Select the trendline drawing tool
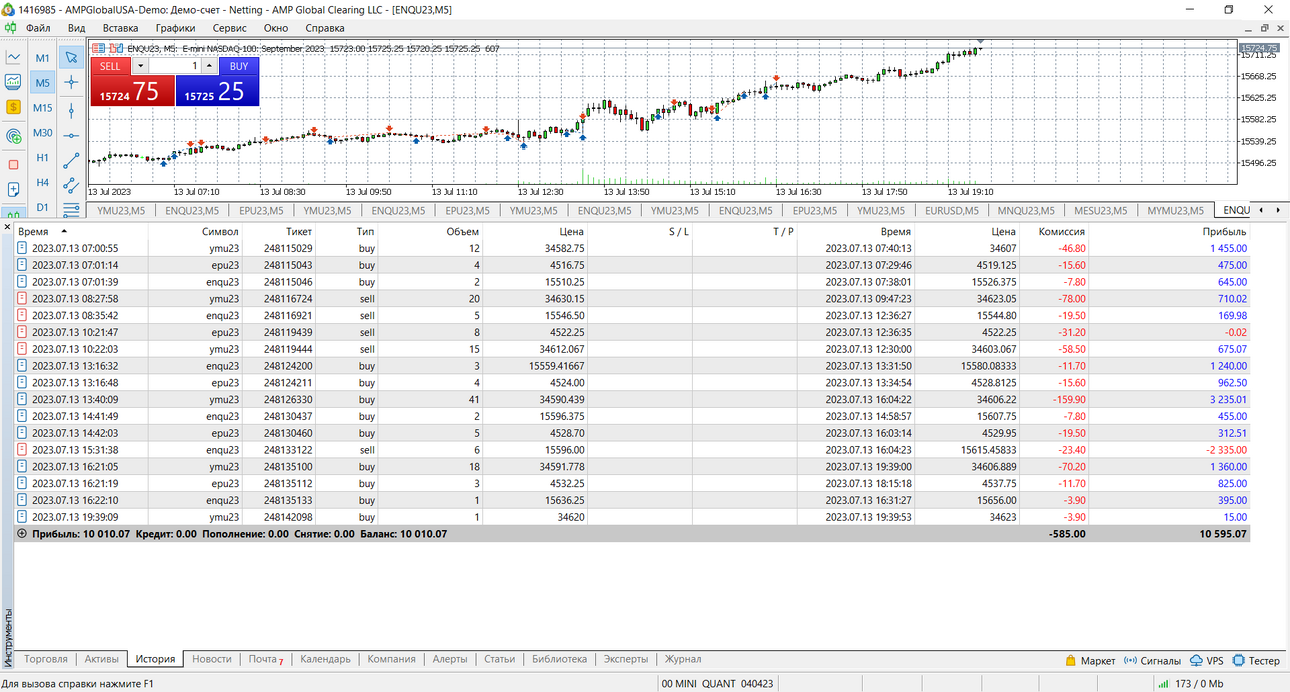This screenshot has width=1290, height=692. [x=71, y=160]
